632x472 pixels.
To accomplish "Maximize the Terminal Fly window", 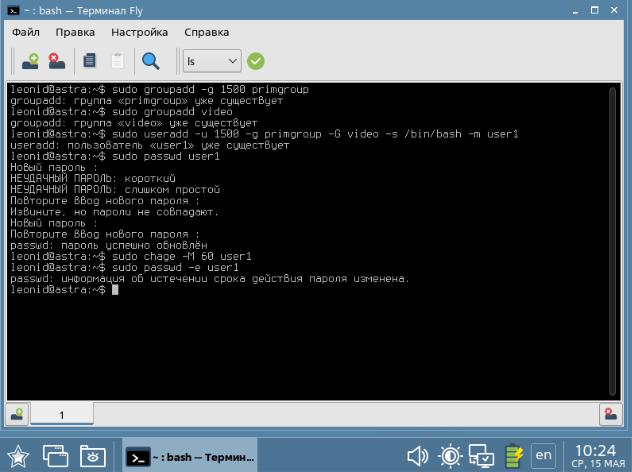I will click(x=595, y=10).
